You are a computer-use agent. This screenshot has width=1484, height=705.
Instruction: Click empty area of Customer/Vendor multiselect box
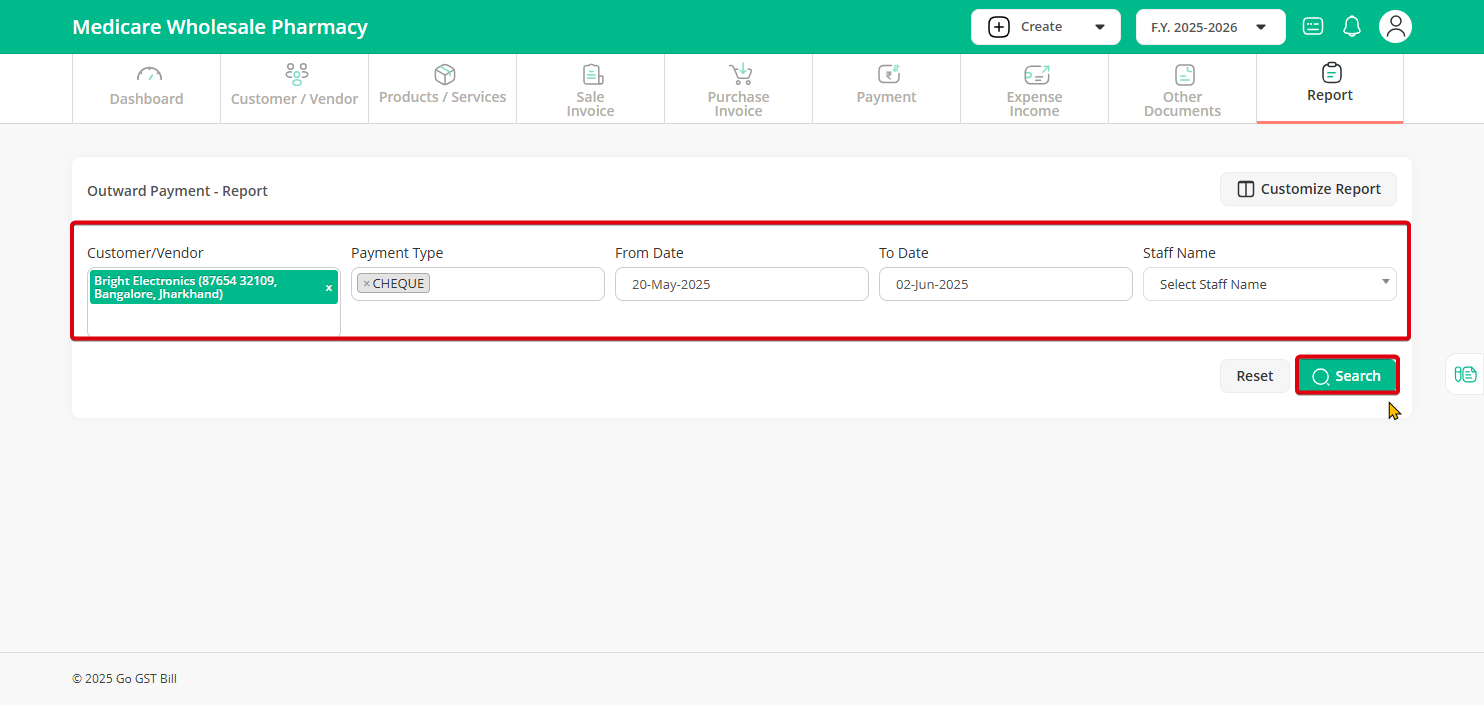point(214,320)
